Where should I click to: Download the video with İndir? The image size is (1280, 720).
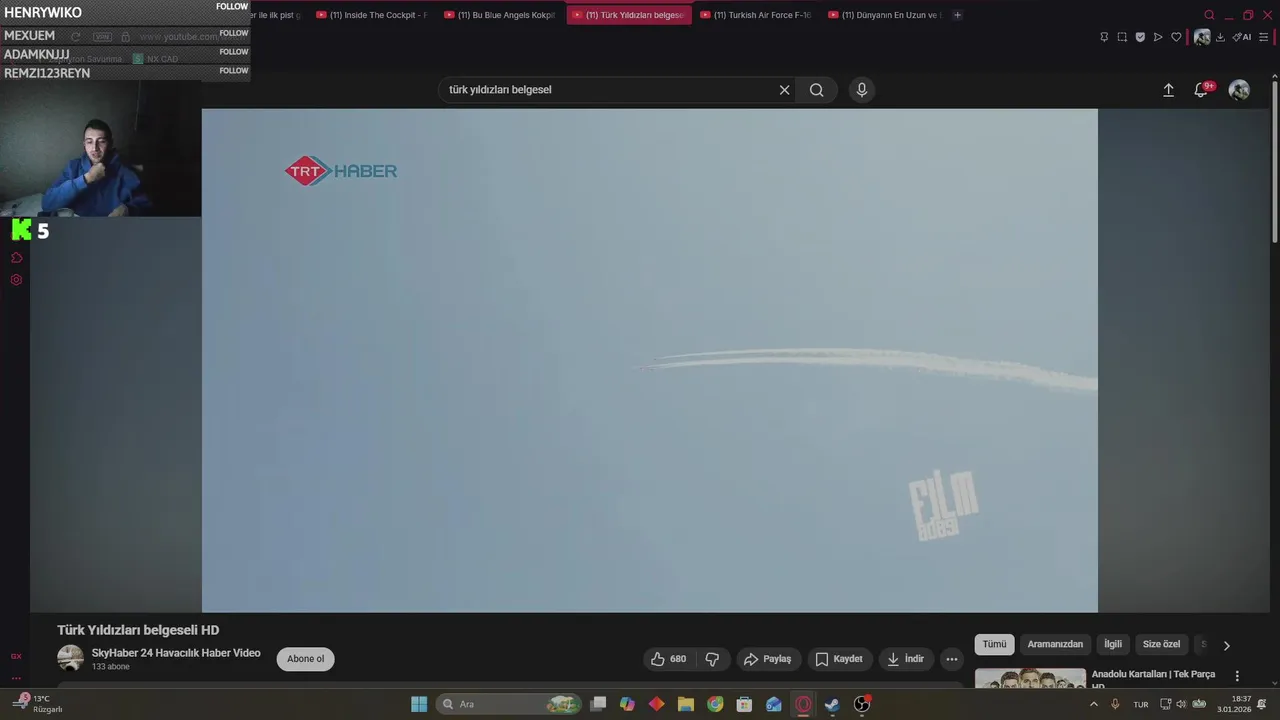point(906,659)
